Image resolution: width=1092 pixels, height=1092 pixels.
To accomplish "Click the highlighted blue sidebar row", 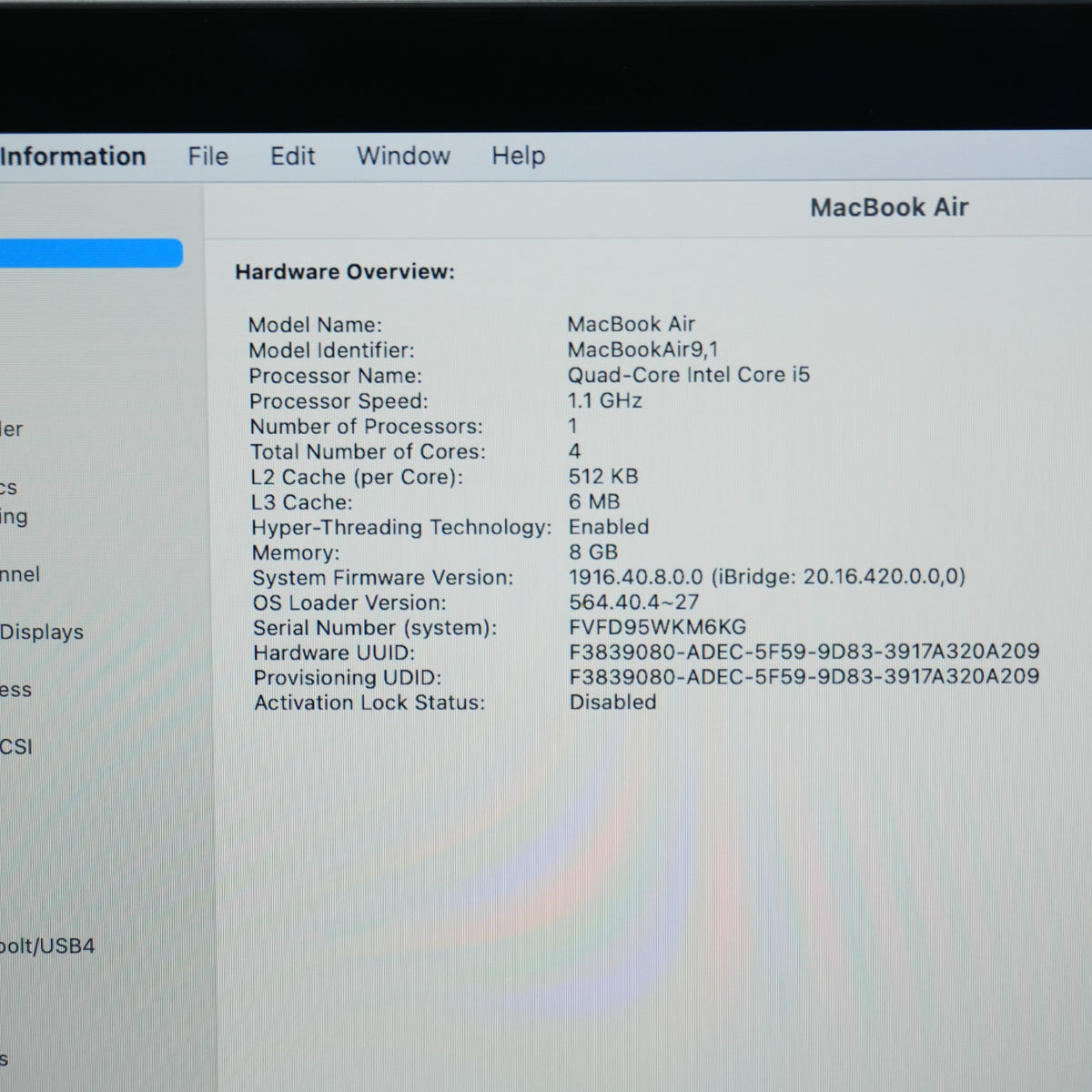I will click(x=91, y=253).
